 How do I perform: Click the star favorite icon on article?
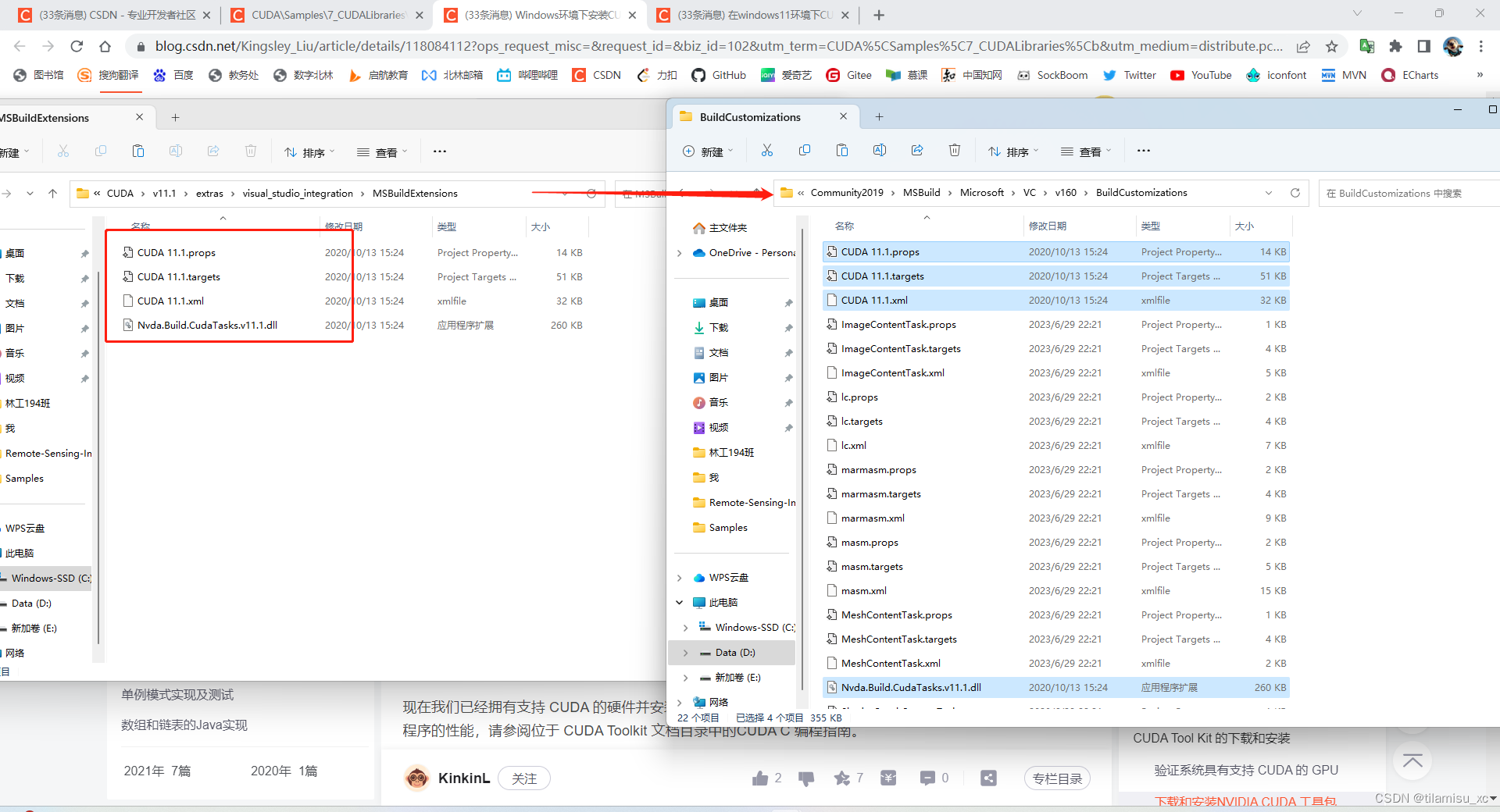(841, 778)
